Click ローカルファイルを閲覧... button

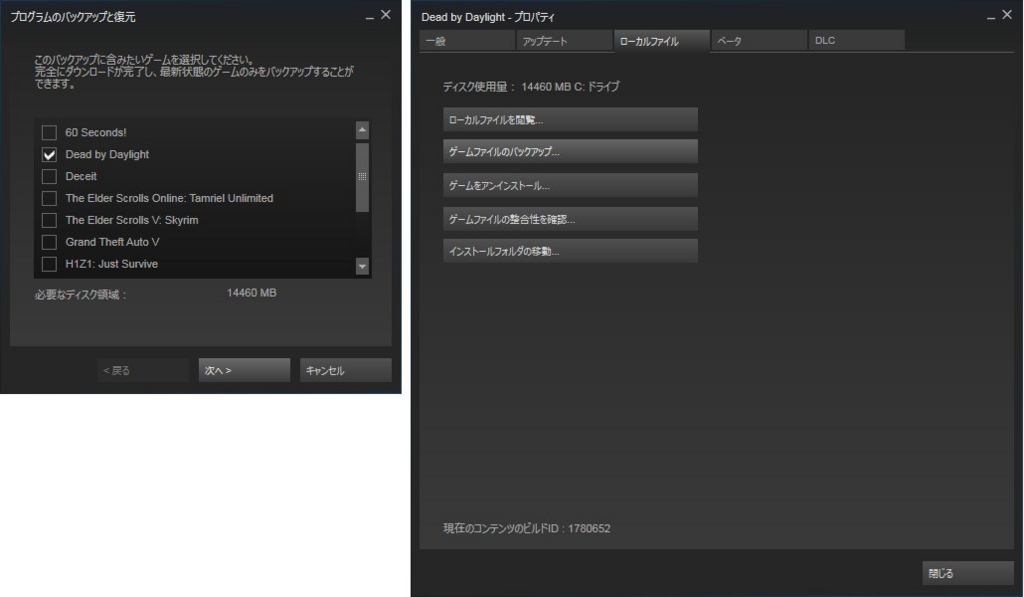point(570,120)
